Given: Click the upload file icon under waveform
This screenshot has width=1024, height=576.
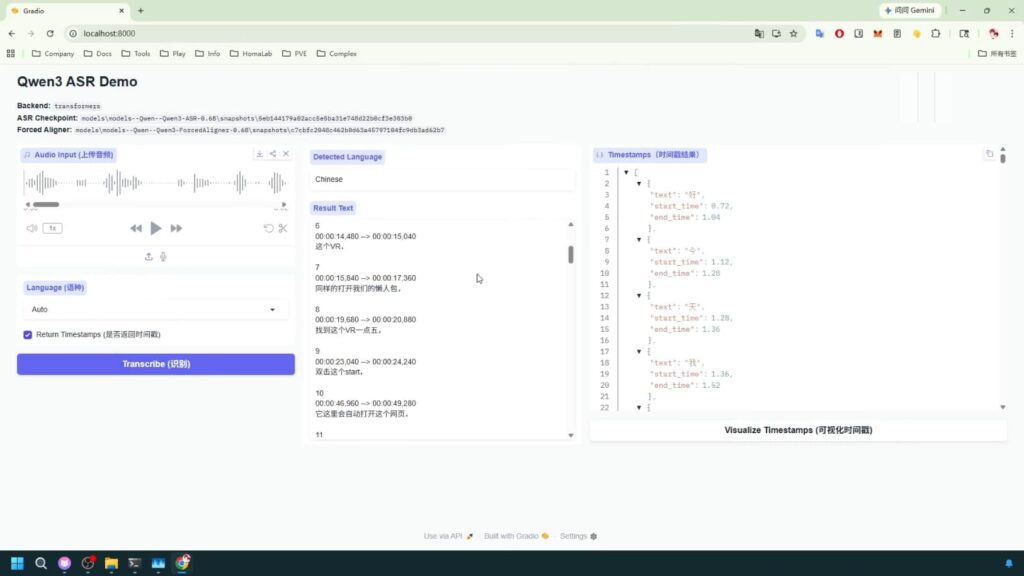Looking at the screenshot, I should pos(149,256).
